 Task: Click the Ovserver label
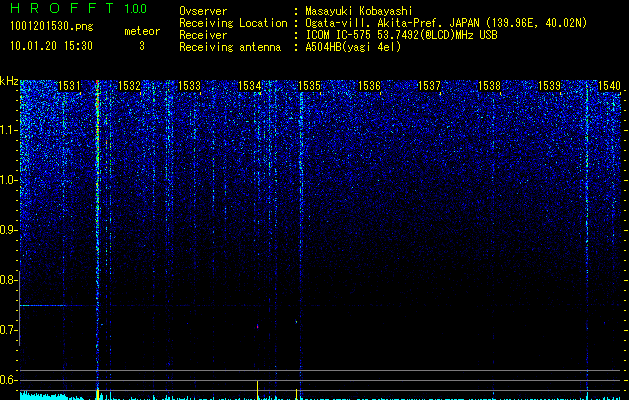pyautogui.click(x=203, y=11)
